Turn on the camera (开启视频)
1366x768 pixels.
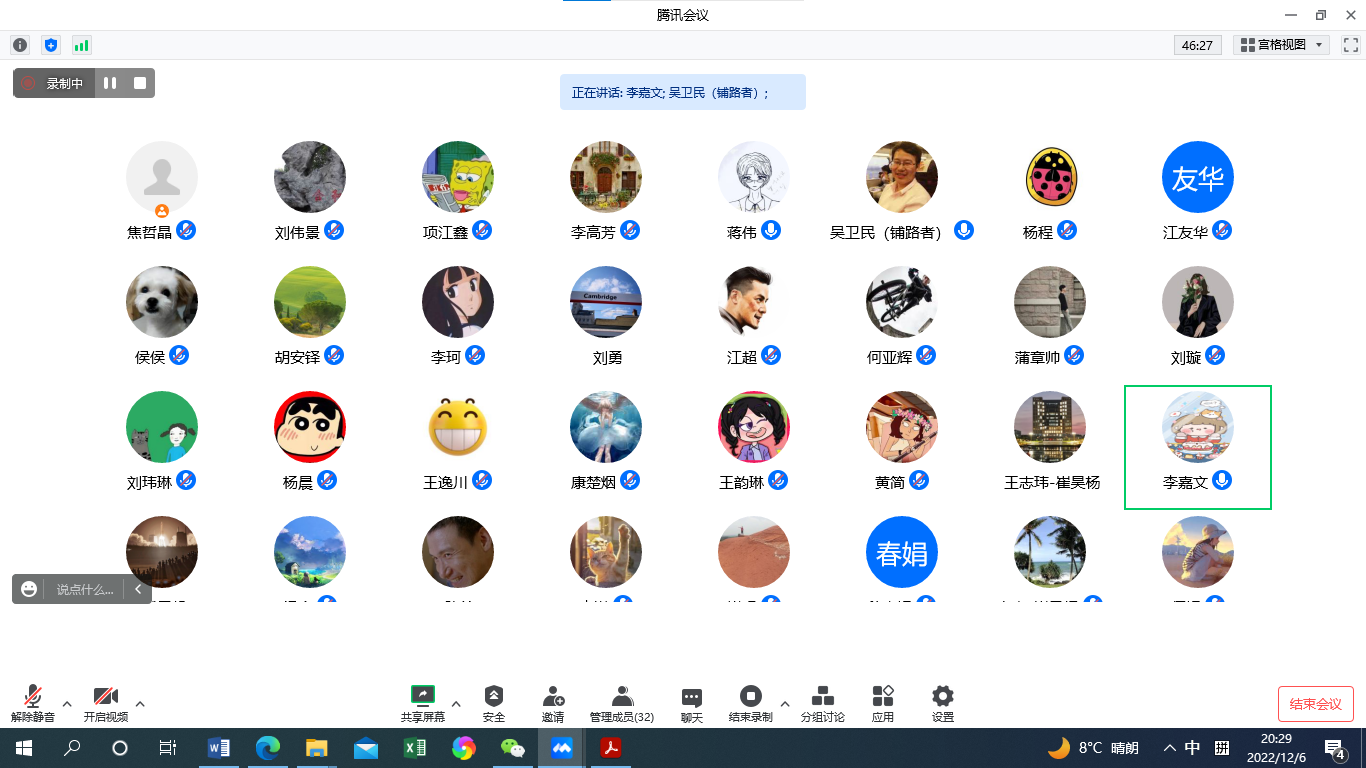(105, 697)
